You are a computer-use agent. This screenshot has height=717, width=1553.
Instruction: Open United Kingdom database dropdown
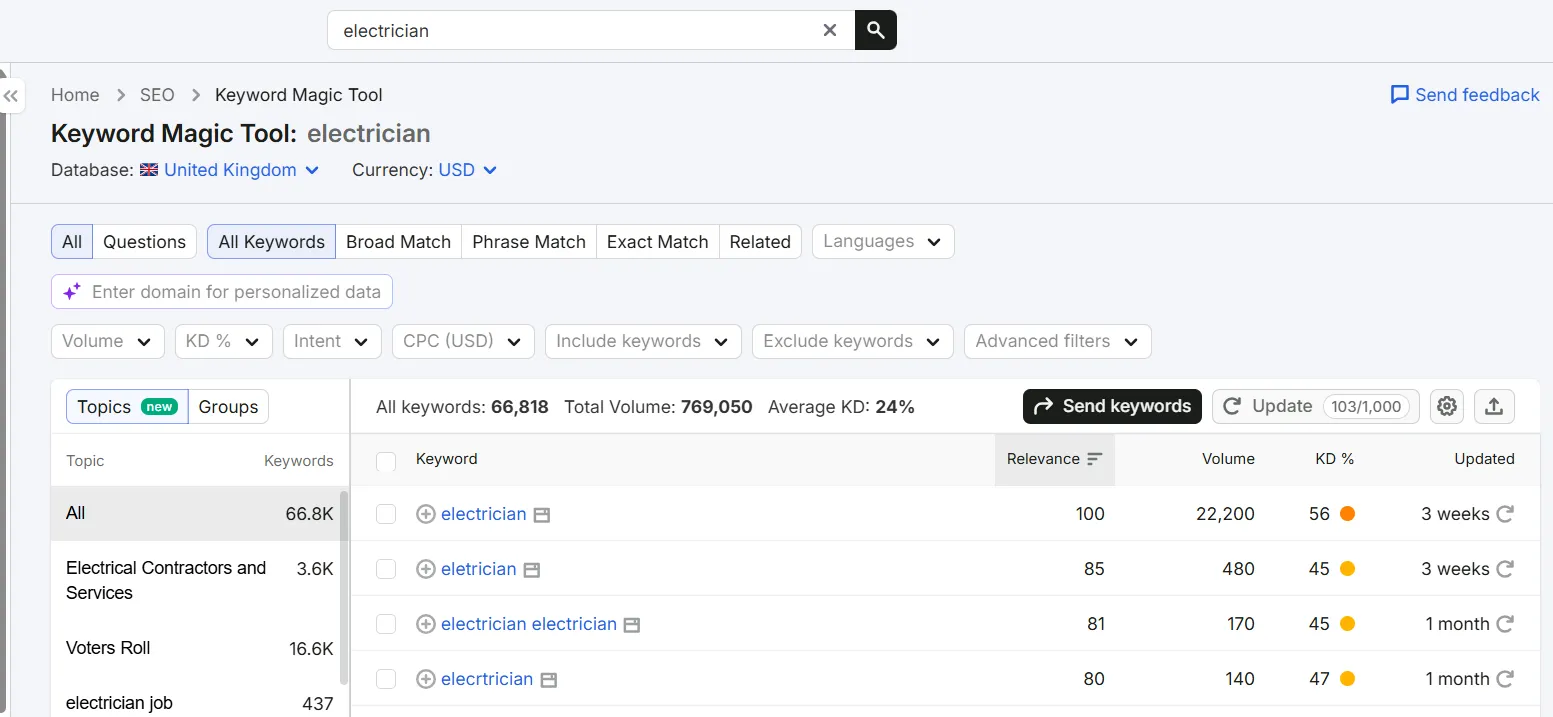coord(241,170)
